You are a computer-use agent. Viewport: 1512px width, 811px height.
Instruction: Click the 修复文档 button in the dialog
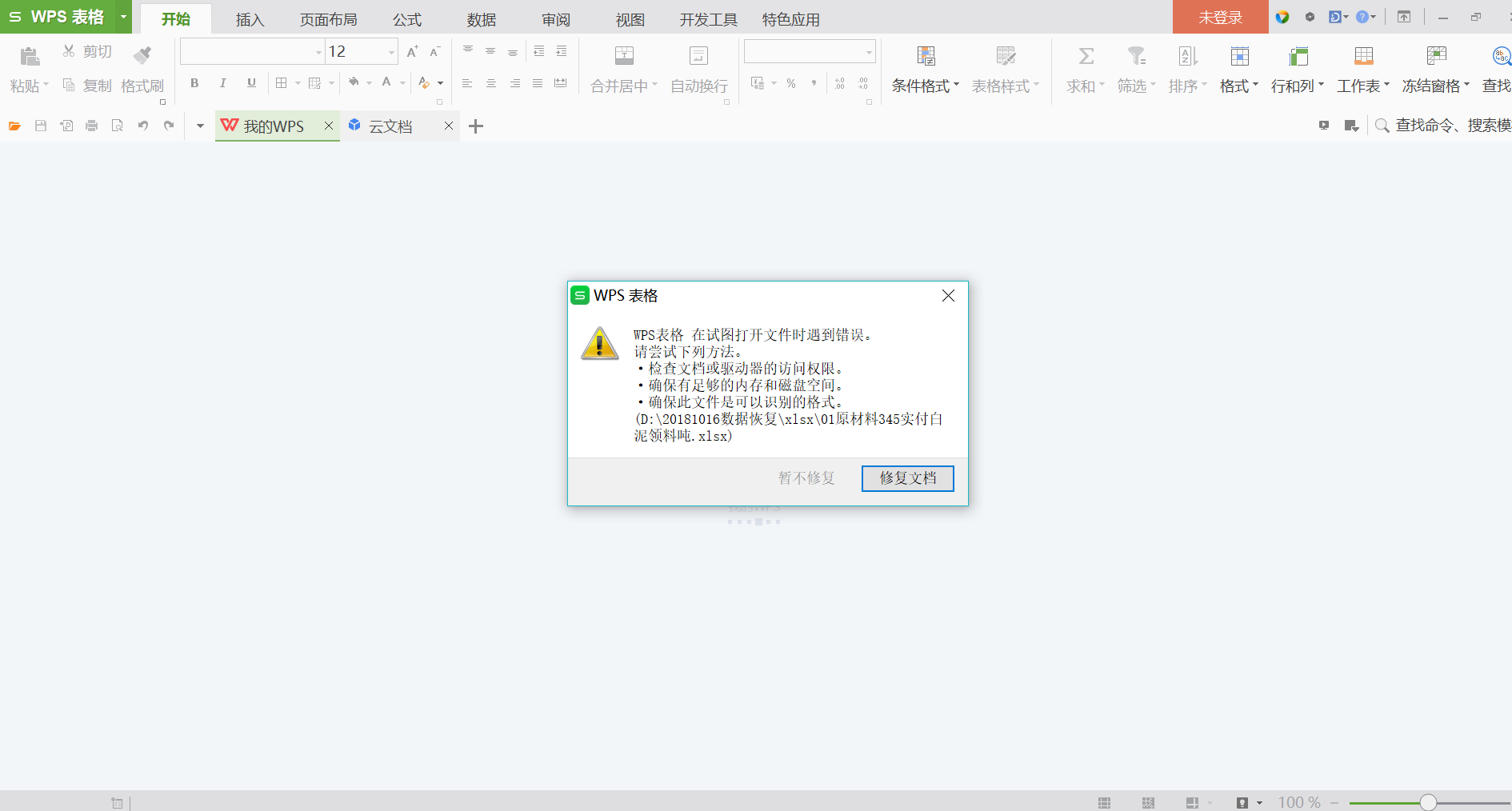908,478
